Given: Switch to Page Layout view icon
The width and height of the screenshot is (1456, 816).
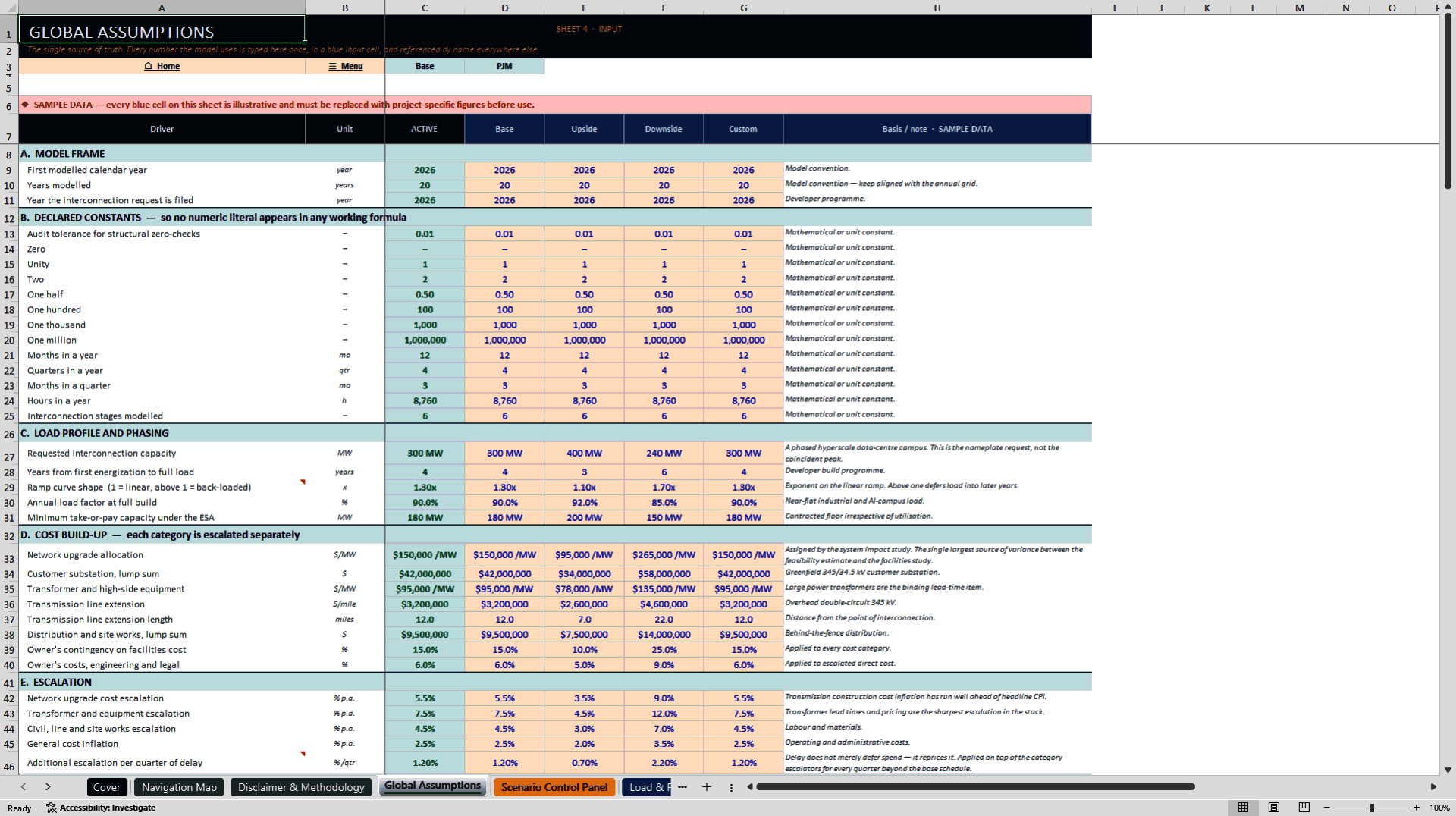Looking at the screenshot, I should [x=1274, y=808].
